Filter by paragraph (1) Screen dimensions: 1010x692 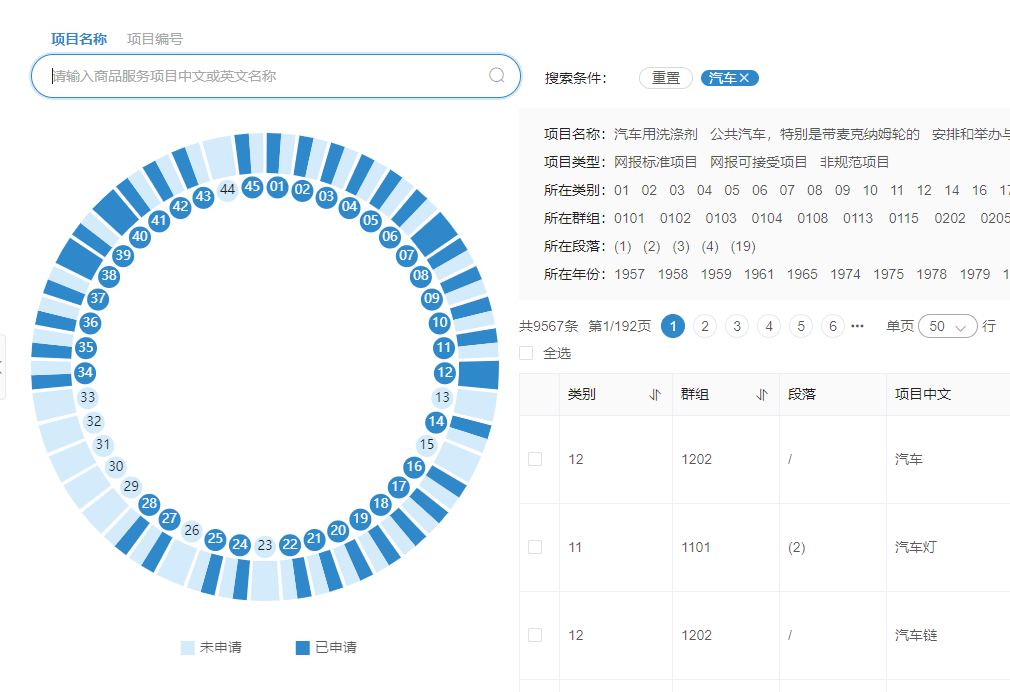(622, 246)
